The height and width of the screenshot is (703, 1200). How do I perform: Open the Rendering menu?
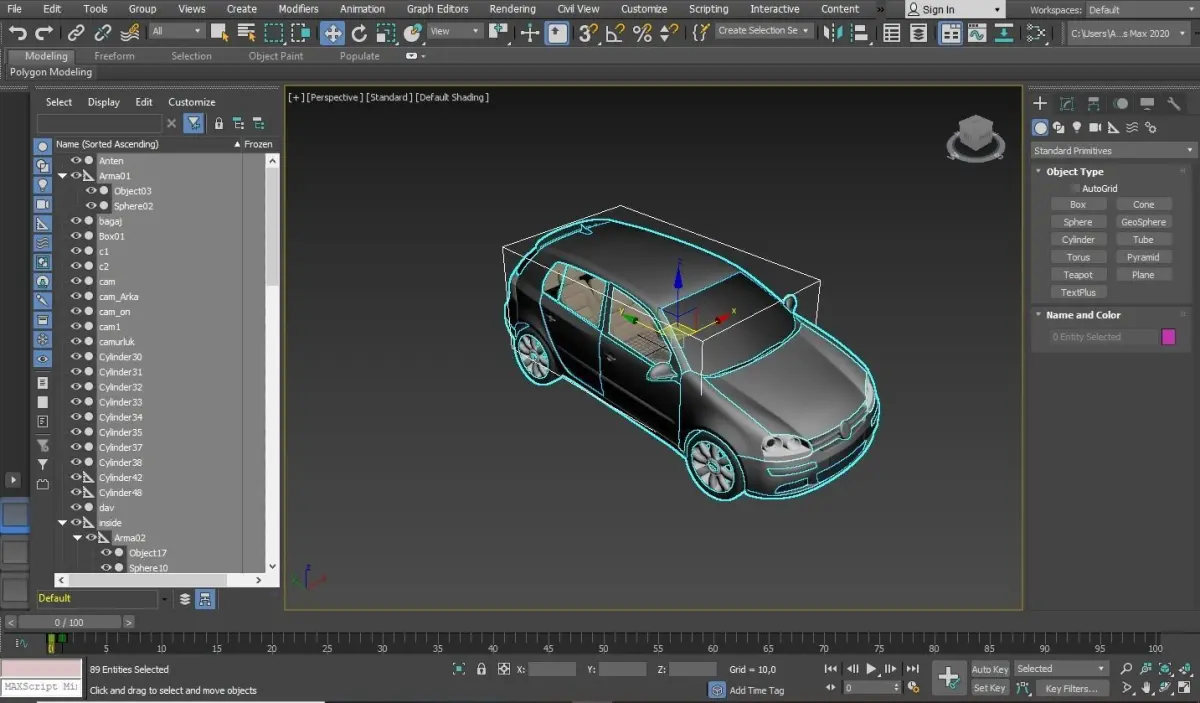[x=512, y=9]
